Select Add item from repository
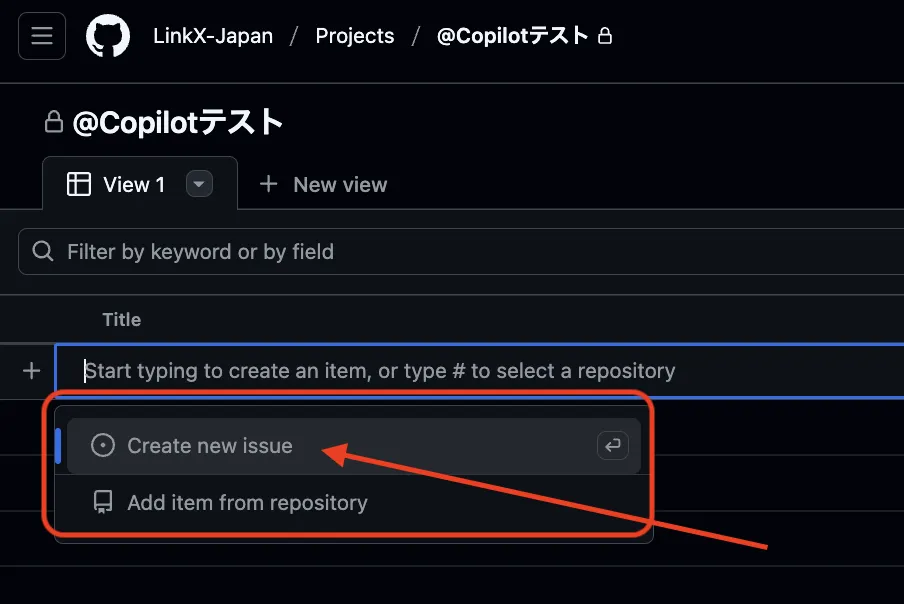The height and width of the screenshot is (604, 904). click(248, 502)
